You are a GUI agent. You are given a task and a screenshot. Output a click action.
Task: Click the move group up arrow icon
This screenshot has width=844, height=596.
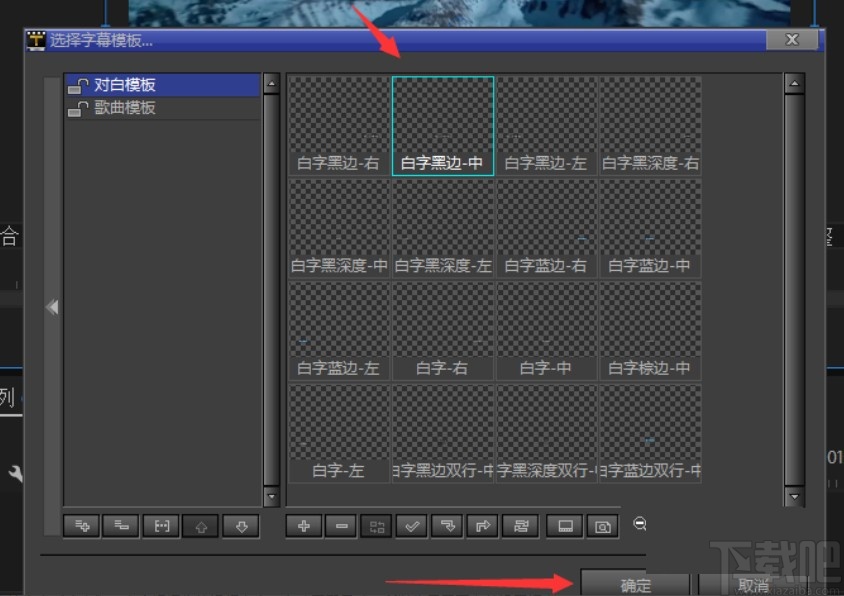coord(200,526)
